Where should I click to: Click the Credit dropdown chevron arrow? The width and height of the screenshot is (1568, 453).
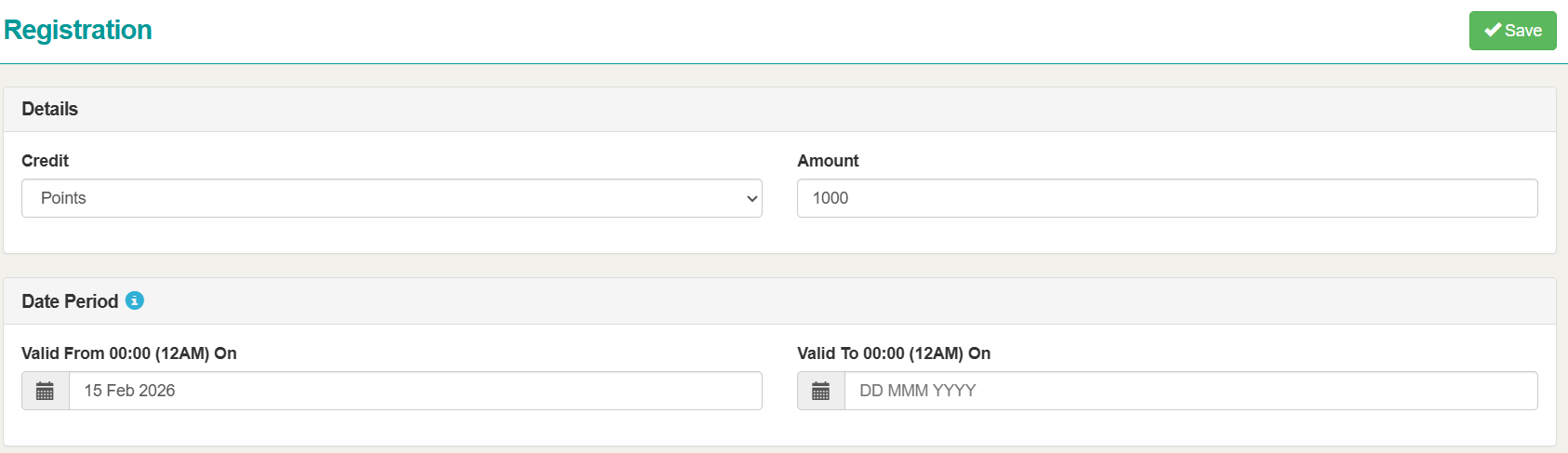pyautogui.click(x=752, y=199)
